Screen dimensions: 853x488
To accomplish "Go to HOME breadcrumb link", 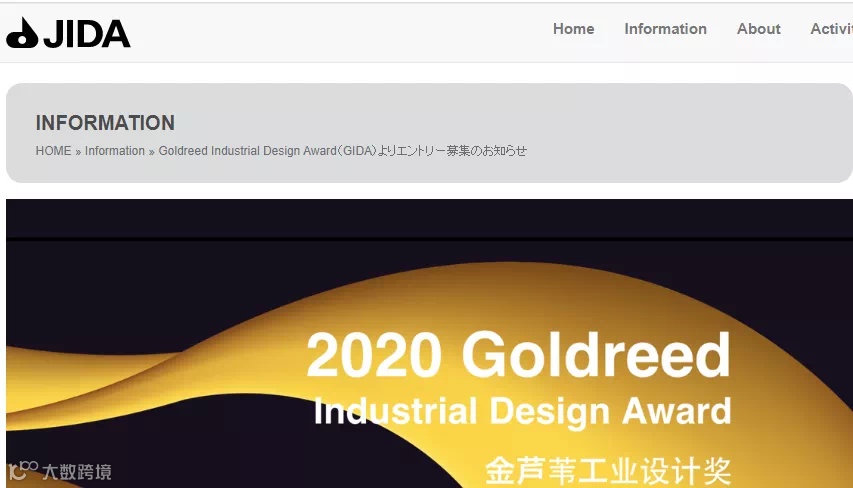I will pyautogui.click(x=53, y=151).
